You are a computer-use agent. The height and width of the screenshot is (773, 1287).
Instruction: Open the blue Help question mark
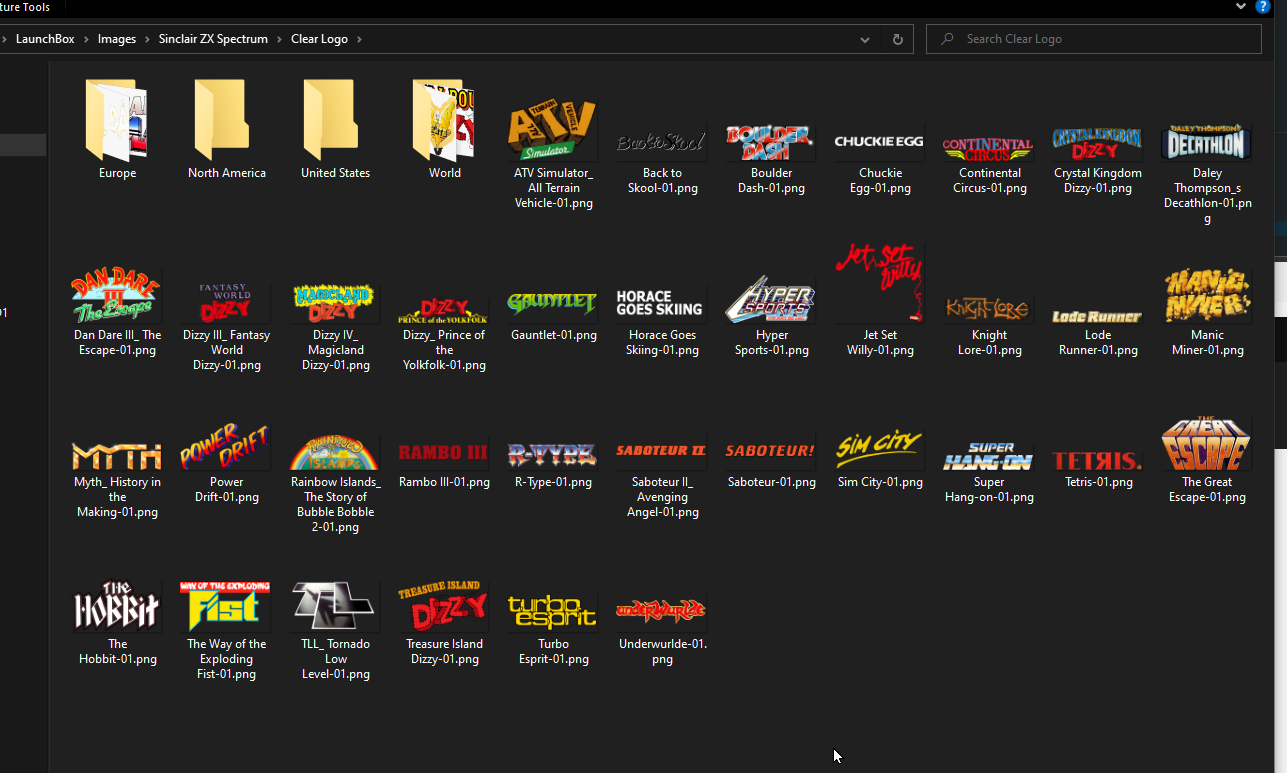pyautogui.click(x=1263, y=6)
